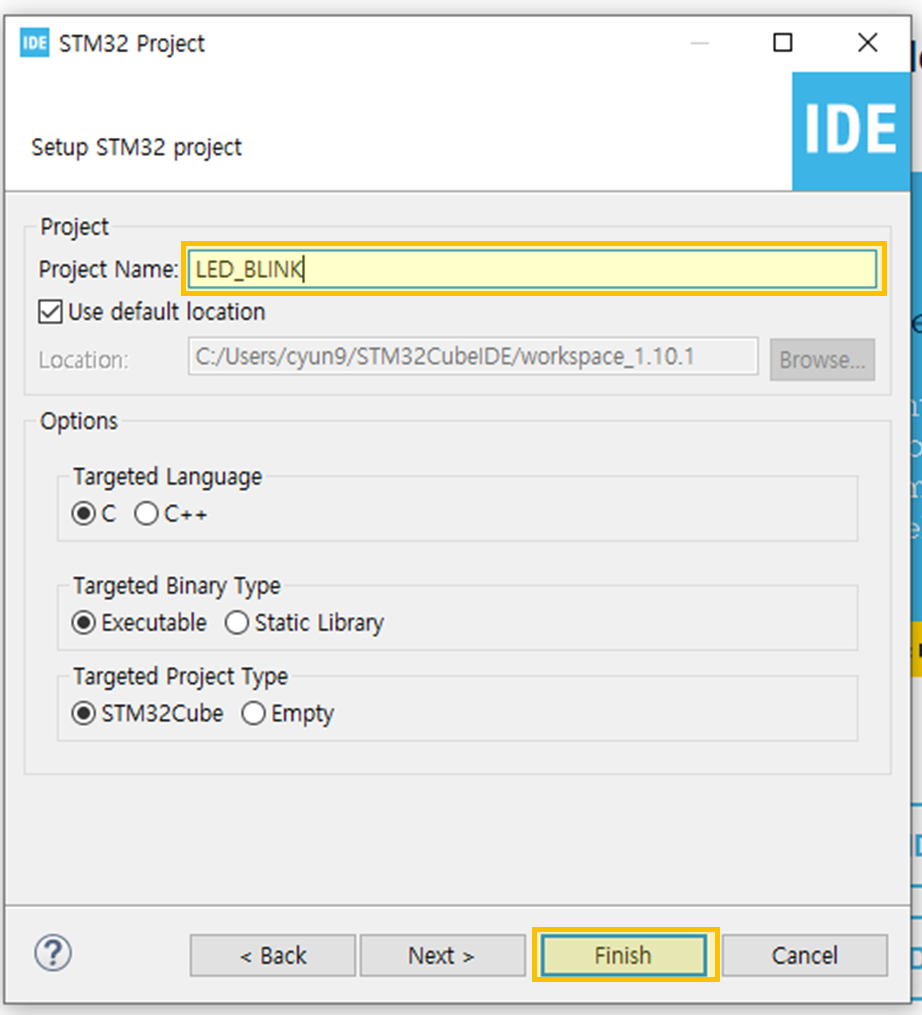Uncheck the Use default location checkbox
The image size is (922, 1015).
pos(51,312)
